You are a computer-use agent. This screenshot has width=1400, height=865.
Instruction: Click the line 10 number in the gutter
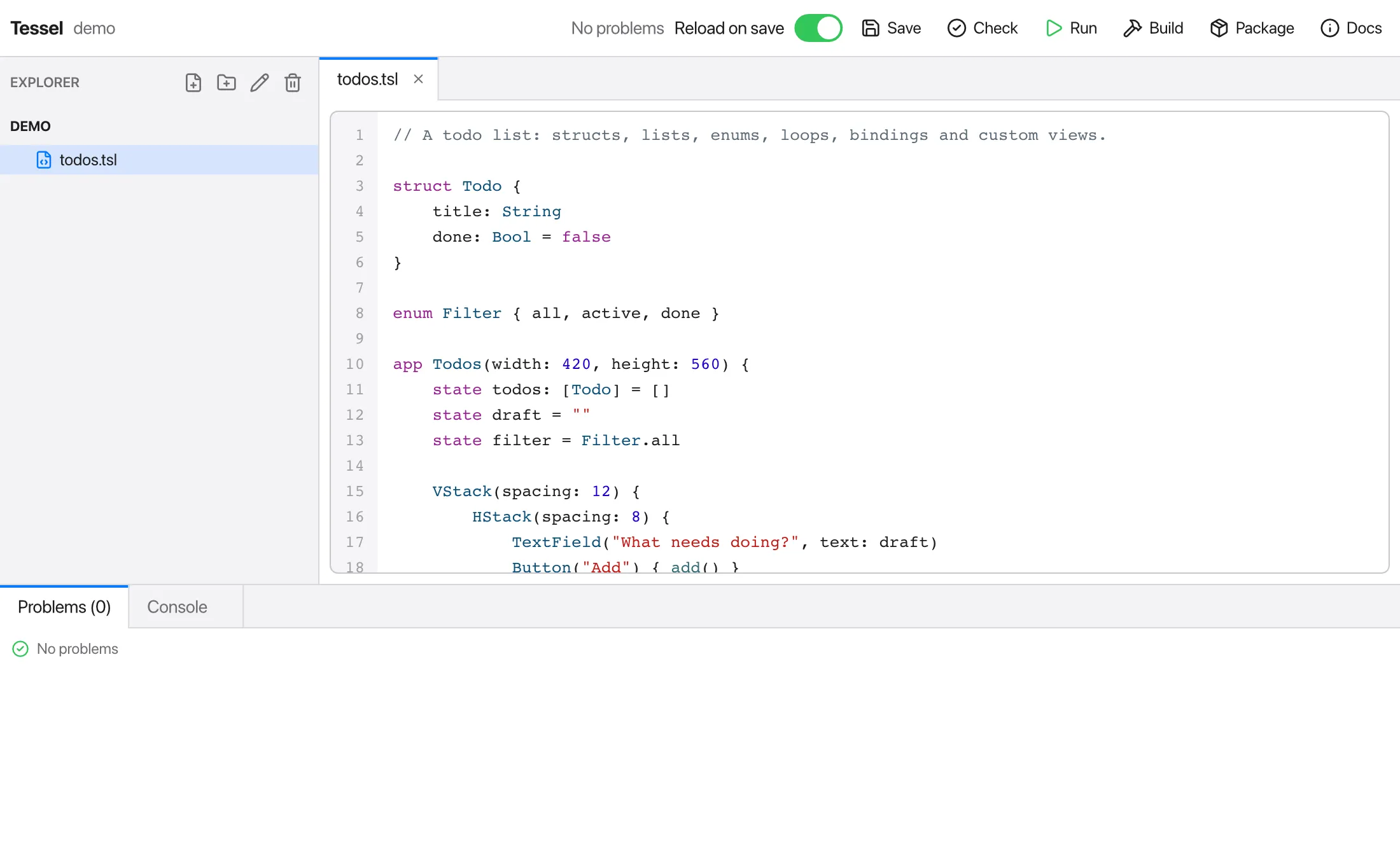[354, 364]
